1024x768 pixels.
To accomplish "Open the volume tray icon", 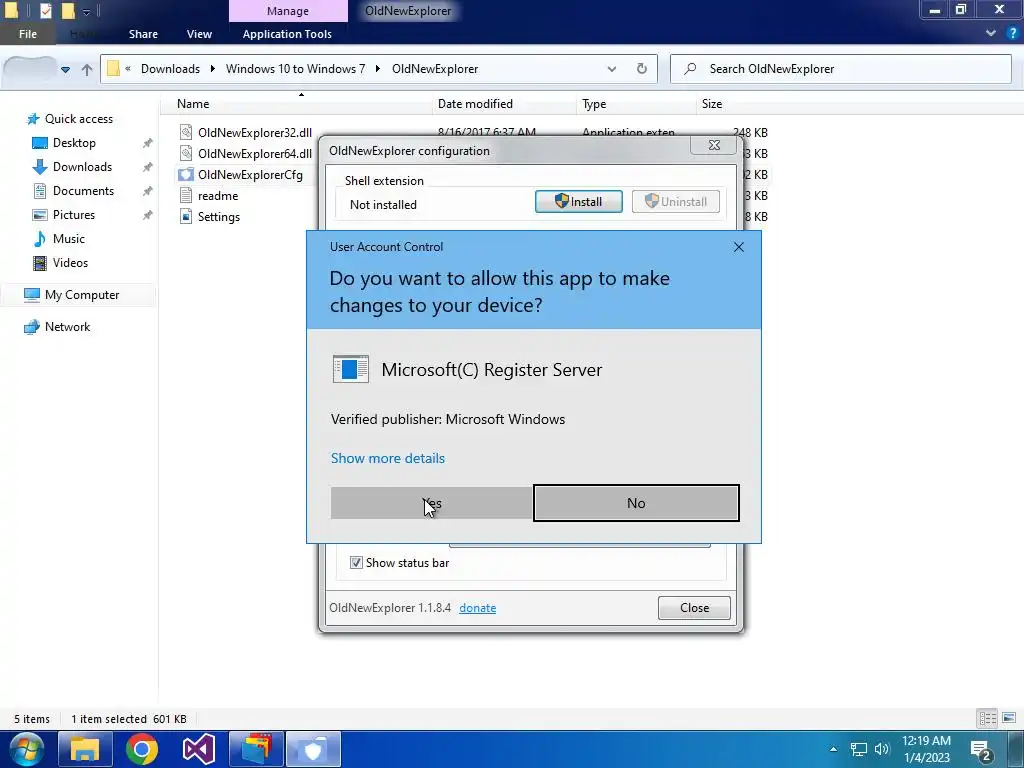I will click(x=882, y=749).
